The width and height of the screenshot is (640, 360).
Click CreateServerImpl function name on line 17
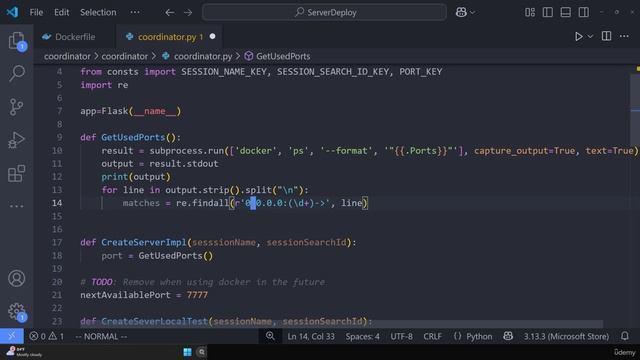point(144,242)
